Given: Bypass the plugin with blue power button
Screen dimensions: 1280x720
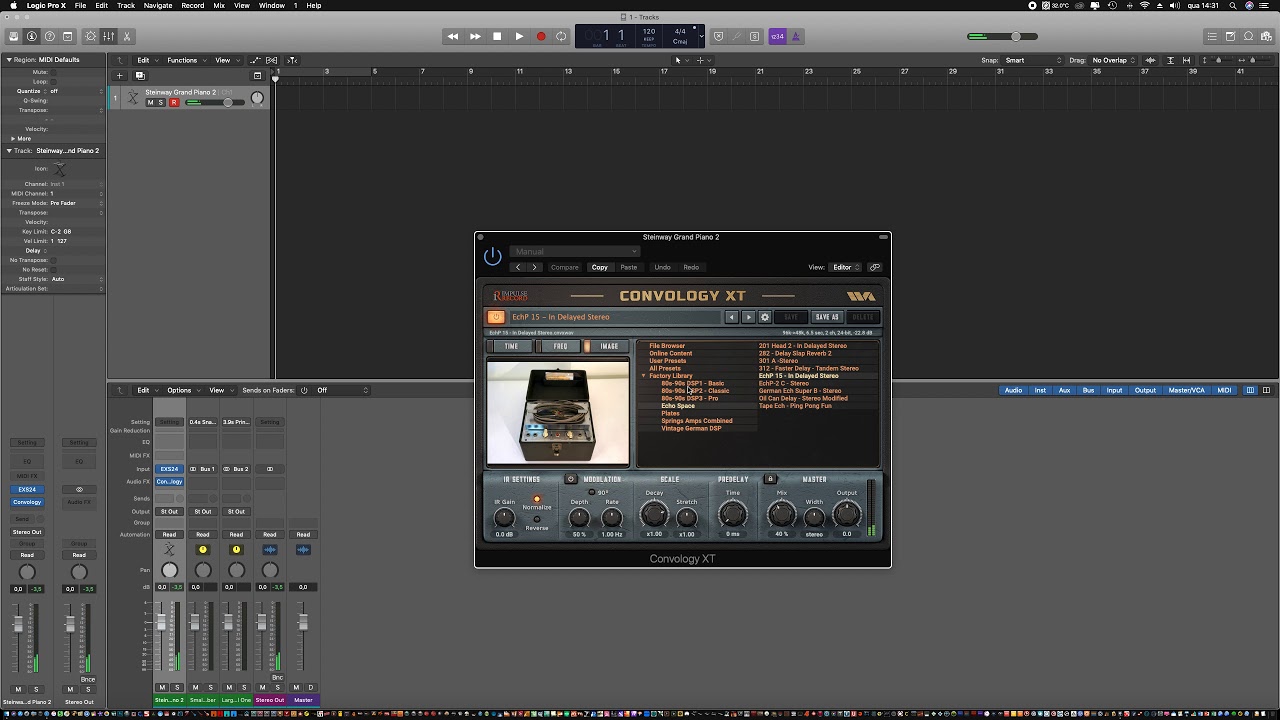Looking at the screenshot, I should click(493, 257).
